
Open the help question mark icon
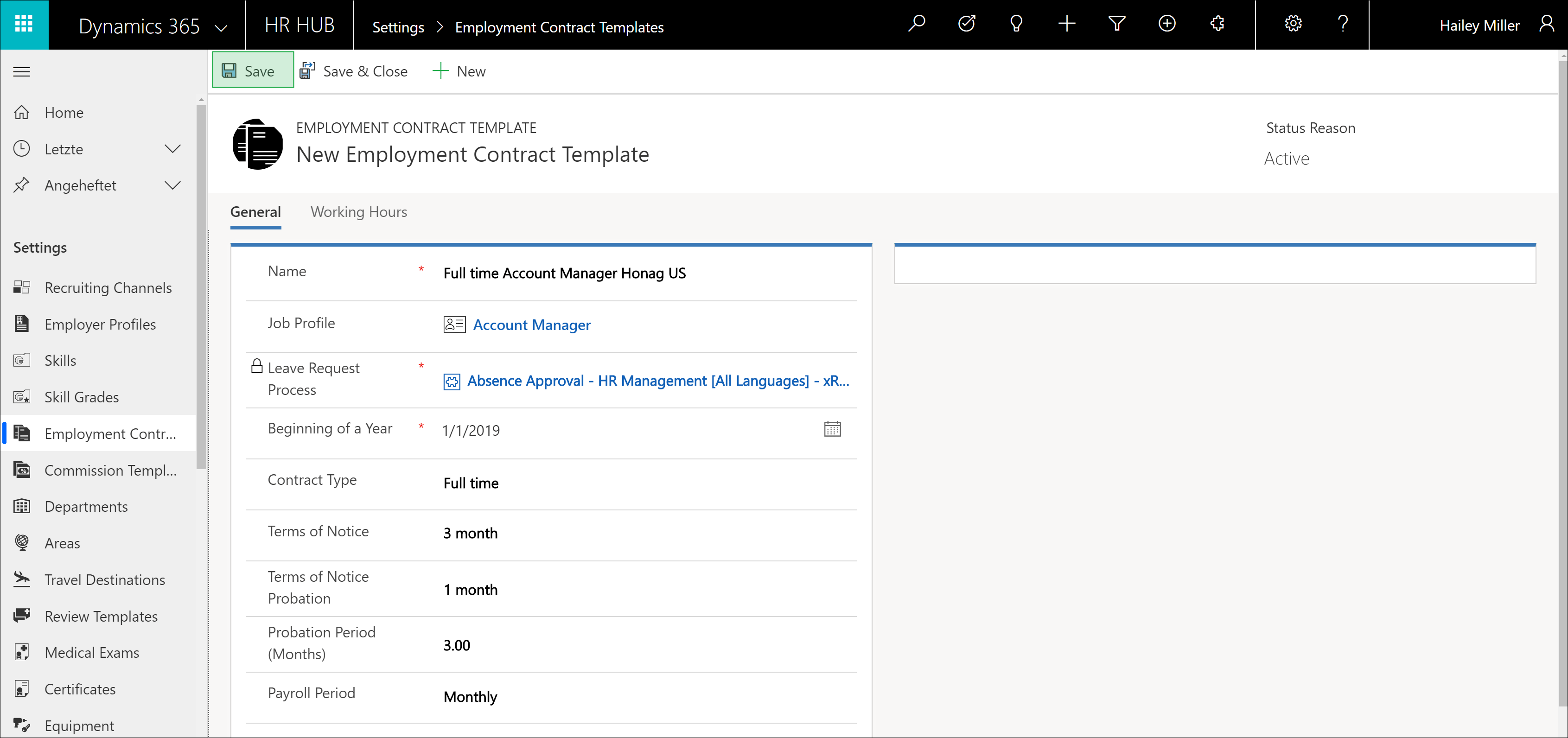(1343, 24)
